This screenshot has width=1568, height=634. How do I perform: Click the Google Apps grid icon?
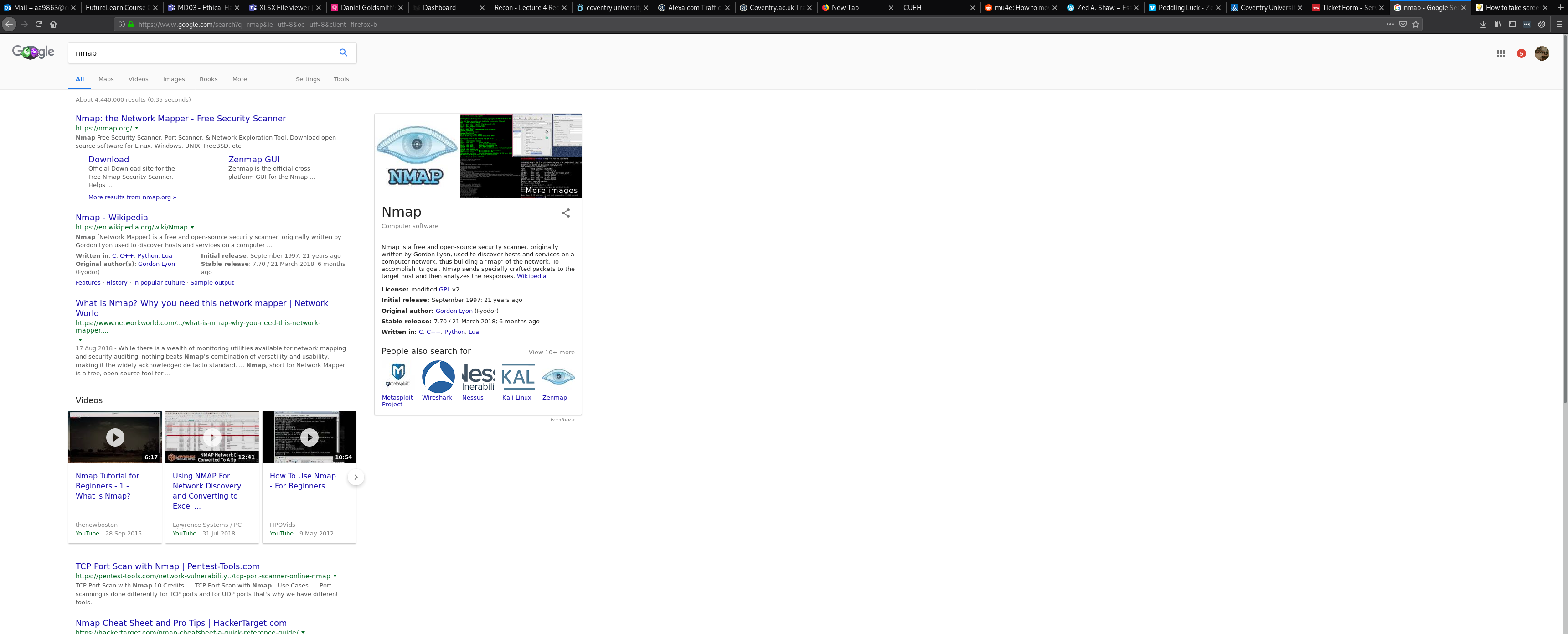click(1500, 53)
